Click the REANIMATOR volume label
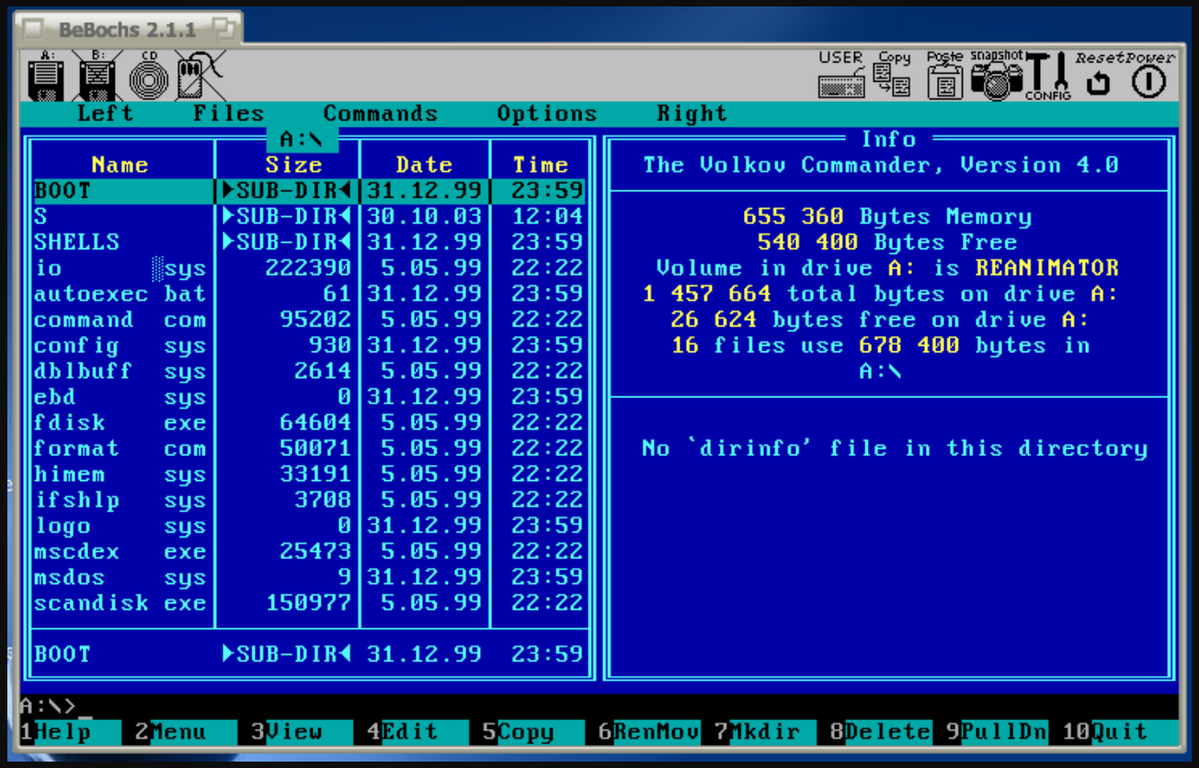The image size is (1199, 768). [1047, 268]
